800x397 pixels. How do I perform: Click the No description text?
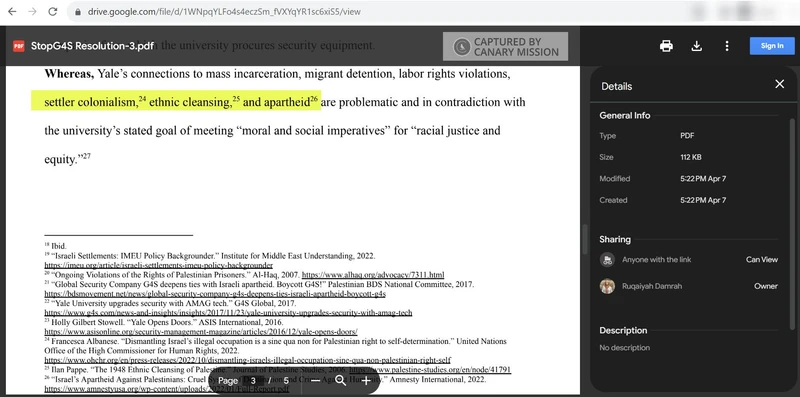[624, 348]
